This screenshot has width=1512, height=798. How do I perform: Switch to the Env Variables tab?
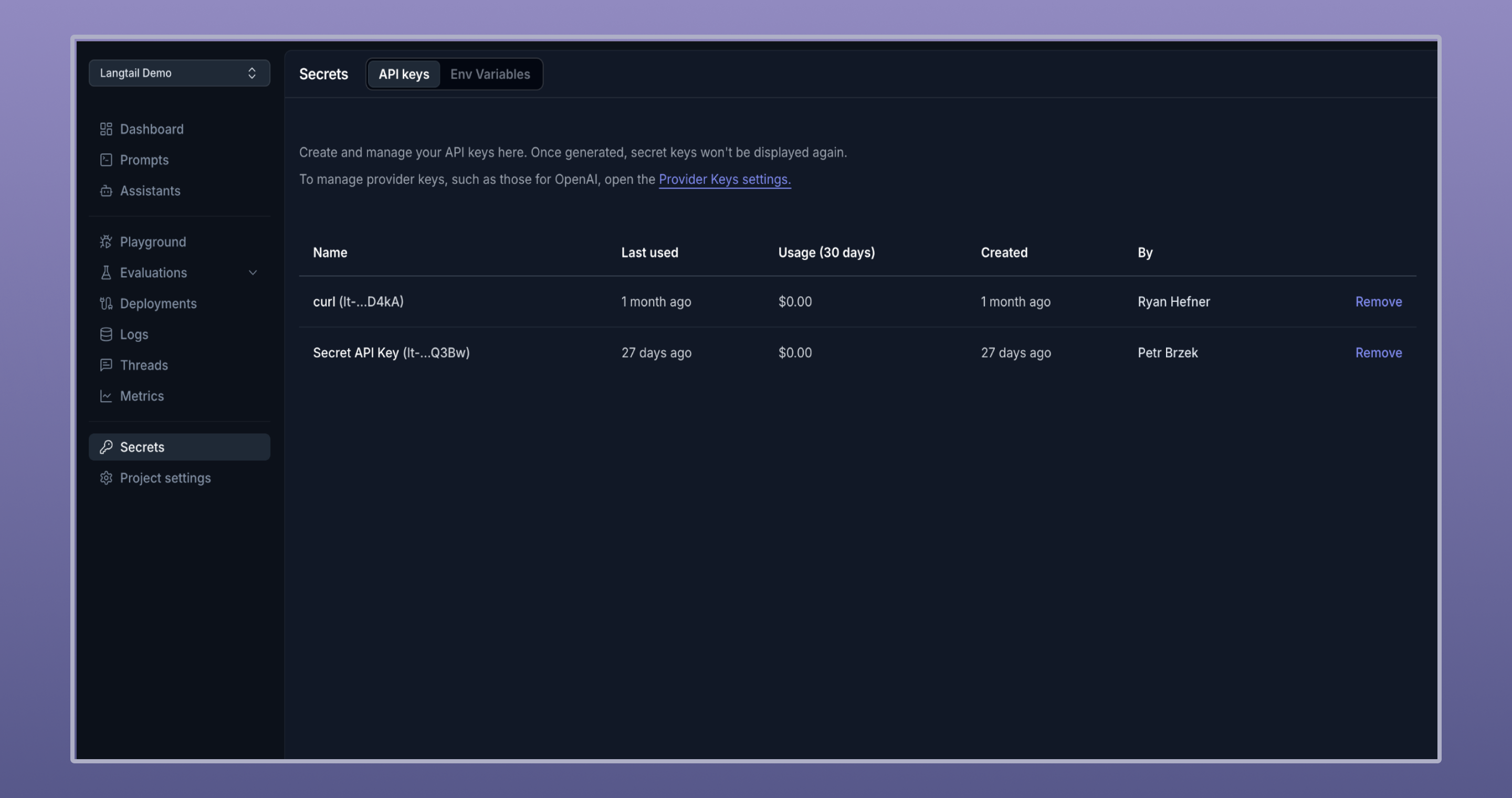[490, 74]
